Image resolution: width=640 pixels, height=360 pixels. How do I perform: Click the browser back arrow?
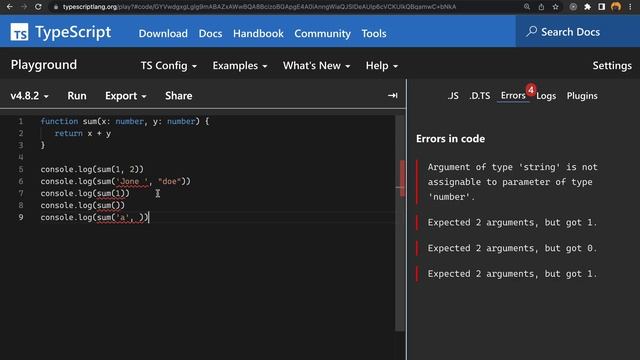pyautogui.click(x=10, y=7)
